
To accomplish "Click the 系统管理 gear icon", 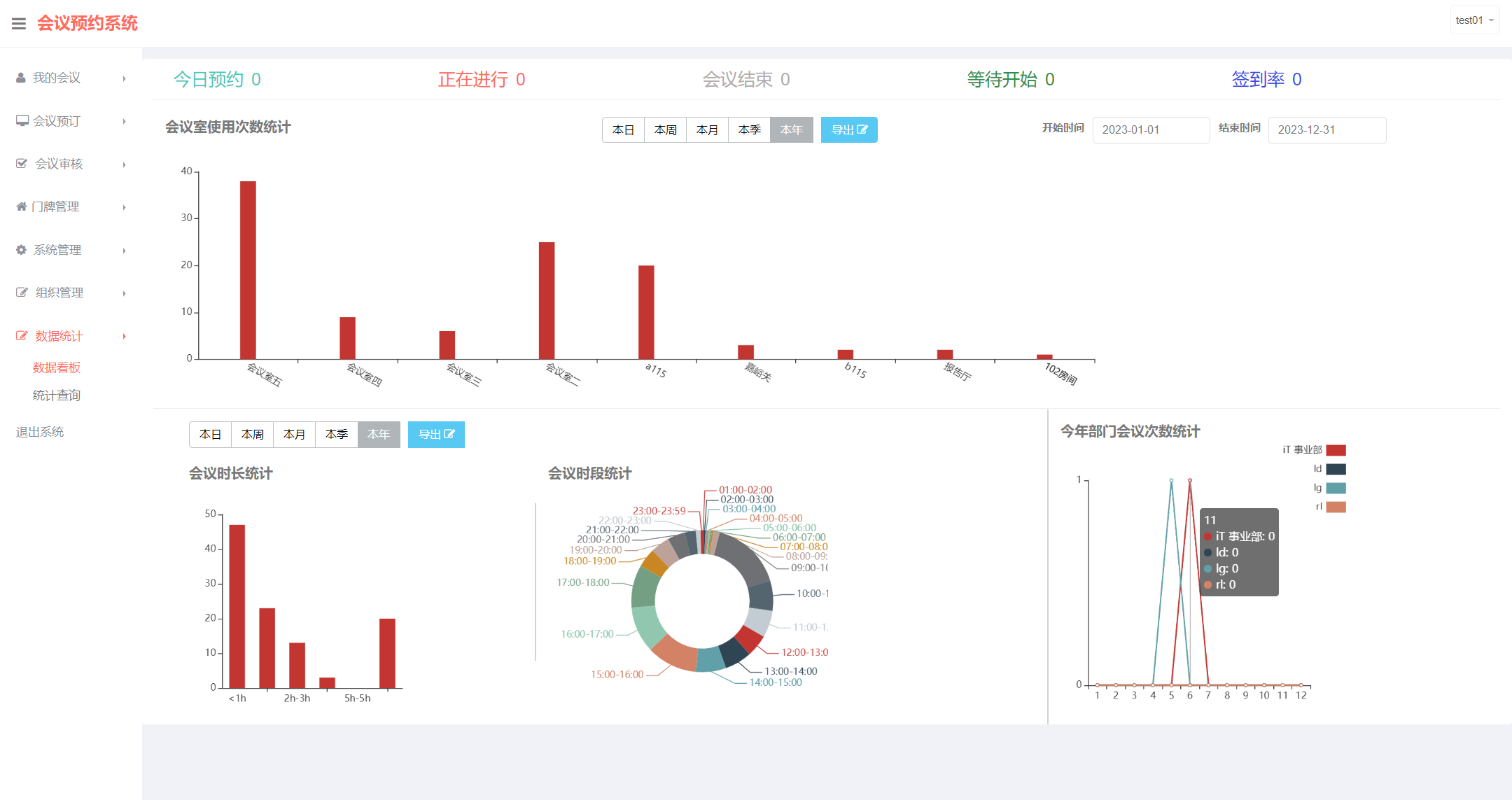I will pyautogui.click(x=21, y=250).
